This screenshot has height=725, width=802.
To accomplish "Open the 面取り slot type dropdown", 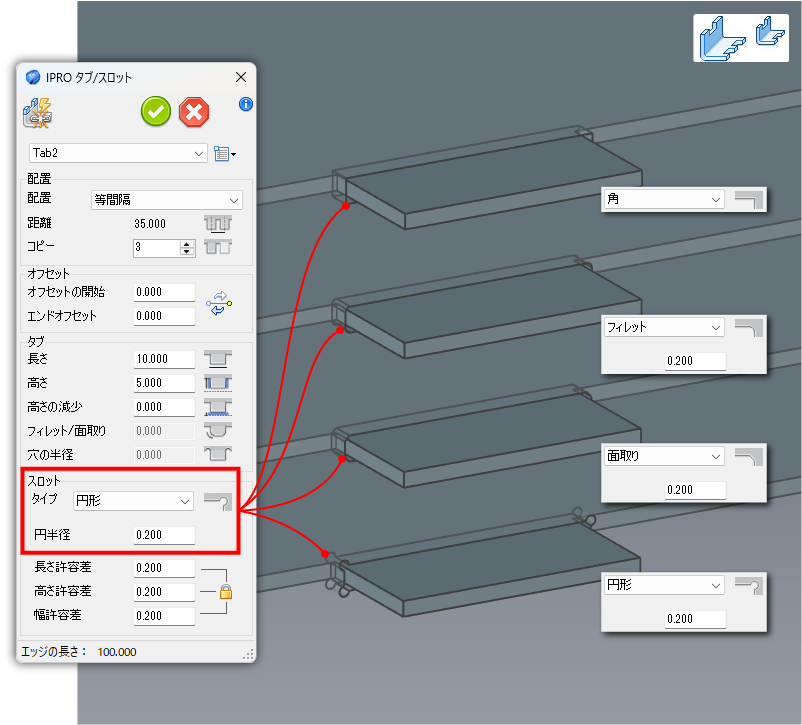I will point(664,456).
